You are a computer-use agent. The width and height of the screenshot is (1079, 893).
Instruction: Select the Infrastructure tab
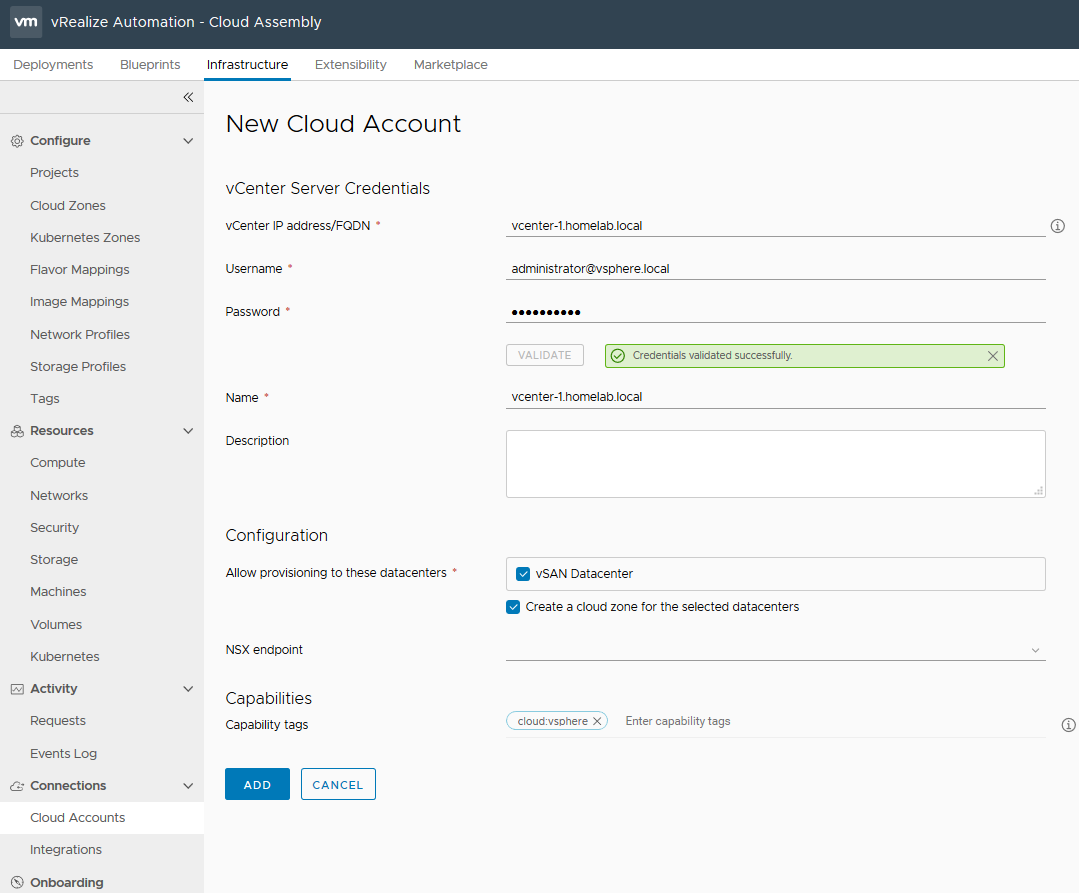248,65
